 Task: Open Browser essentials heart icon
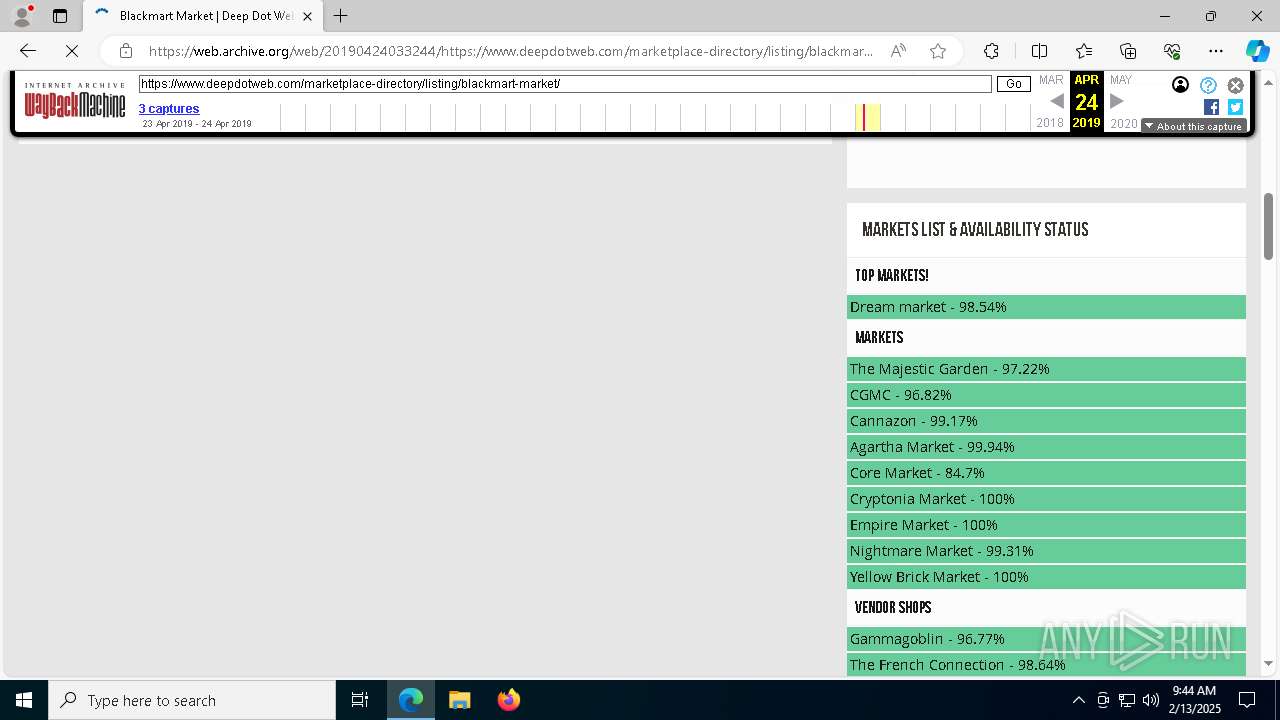coord(1172,51)
